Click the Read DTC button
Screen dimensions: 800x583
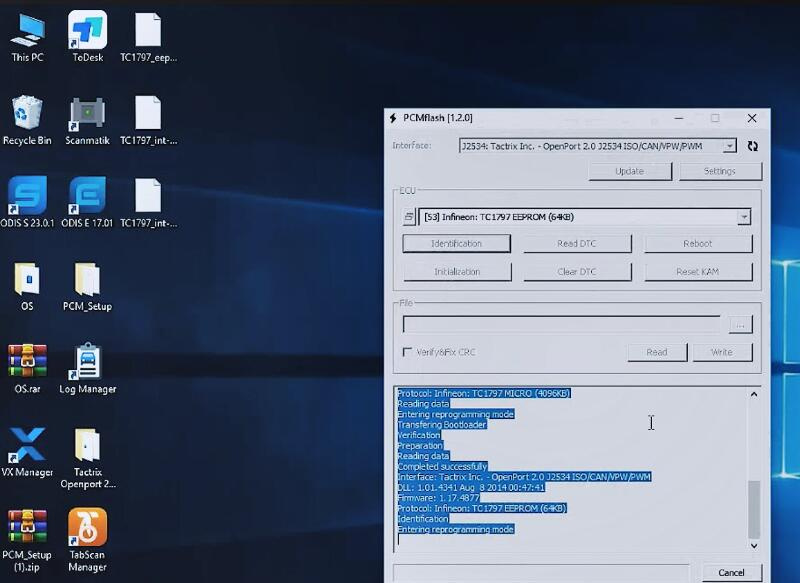coord(578,244)
